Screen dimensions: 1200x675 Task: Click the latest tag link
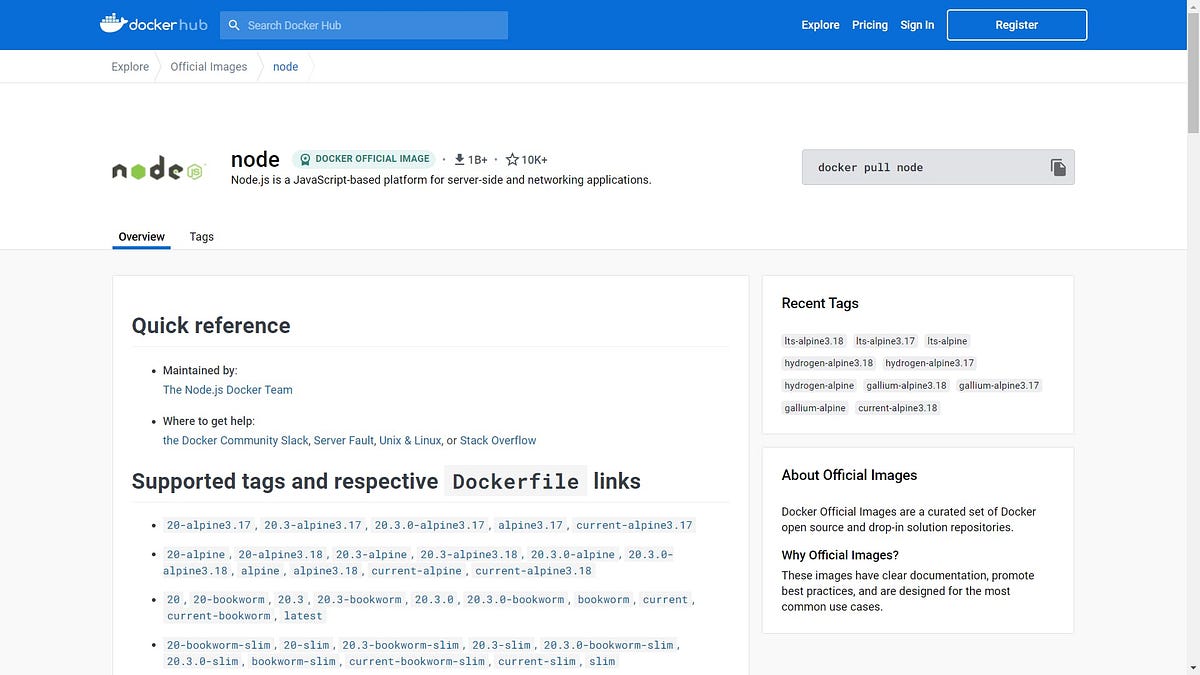pos(303,615)
